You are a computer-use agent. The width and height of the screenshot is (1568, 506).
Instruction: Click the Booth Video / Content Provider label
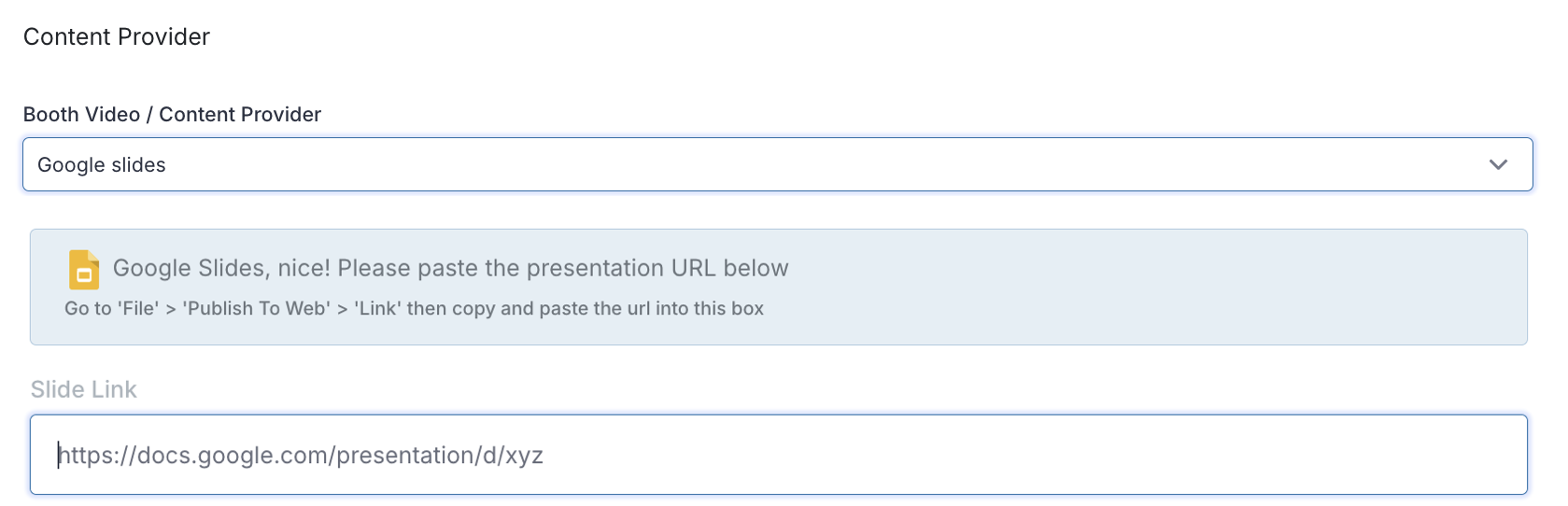172,114
